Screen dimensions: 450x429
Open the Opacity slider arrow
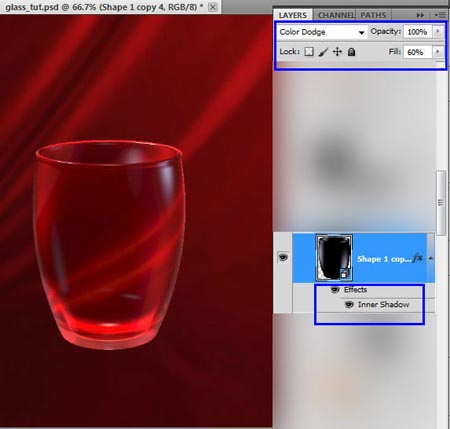tap(438, 32)
